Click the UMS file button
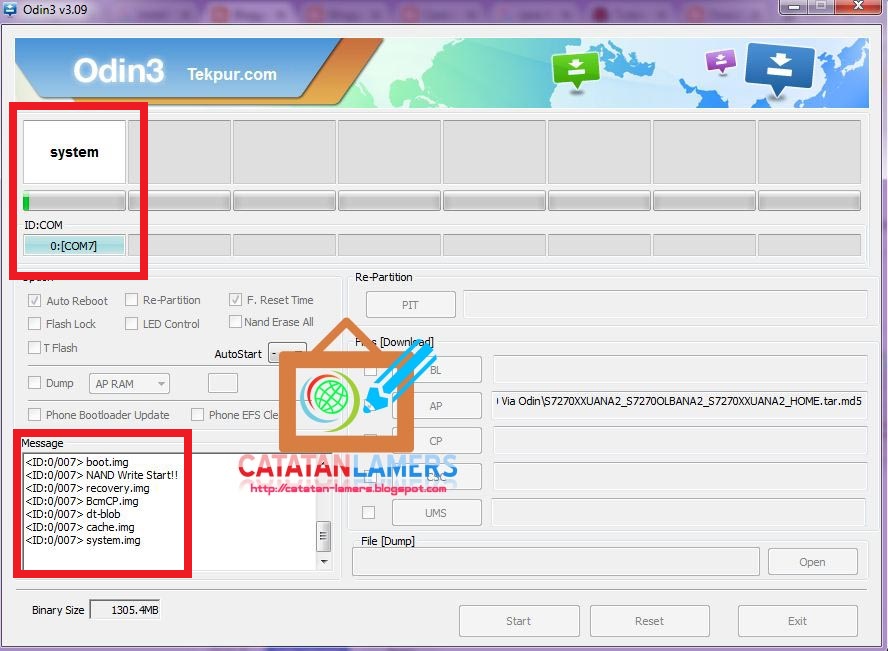Image resolution: width=888 pixels, height=651 pixels. (x=437, y=513)
